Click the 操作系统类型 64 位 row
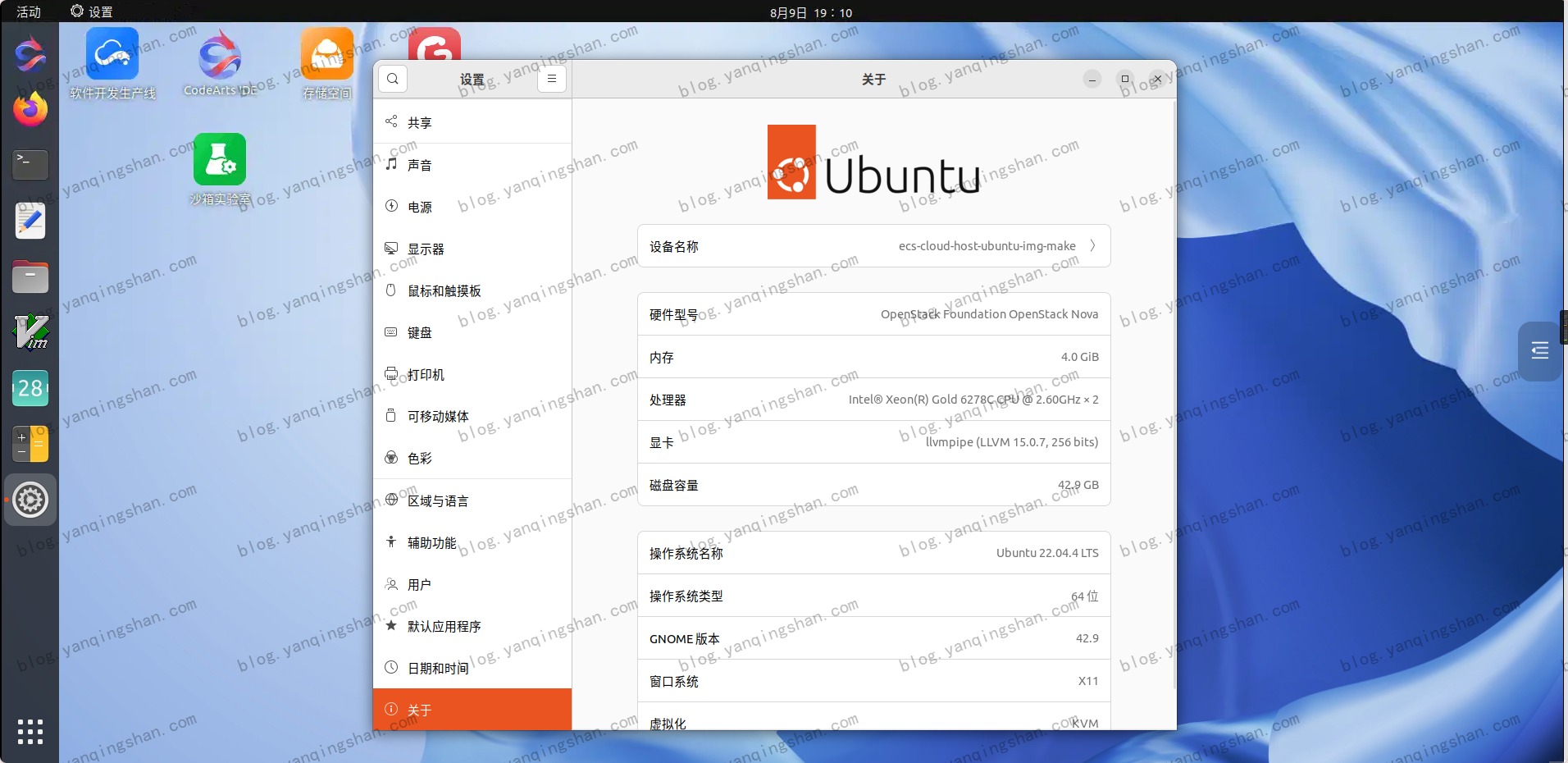1568x763 pixels. tap(874, 596)
